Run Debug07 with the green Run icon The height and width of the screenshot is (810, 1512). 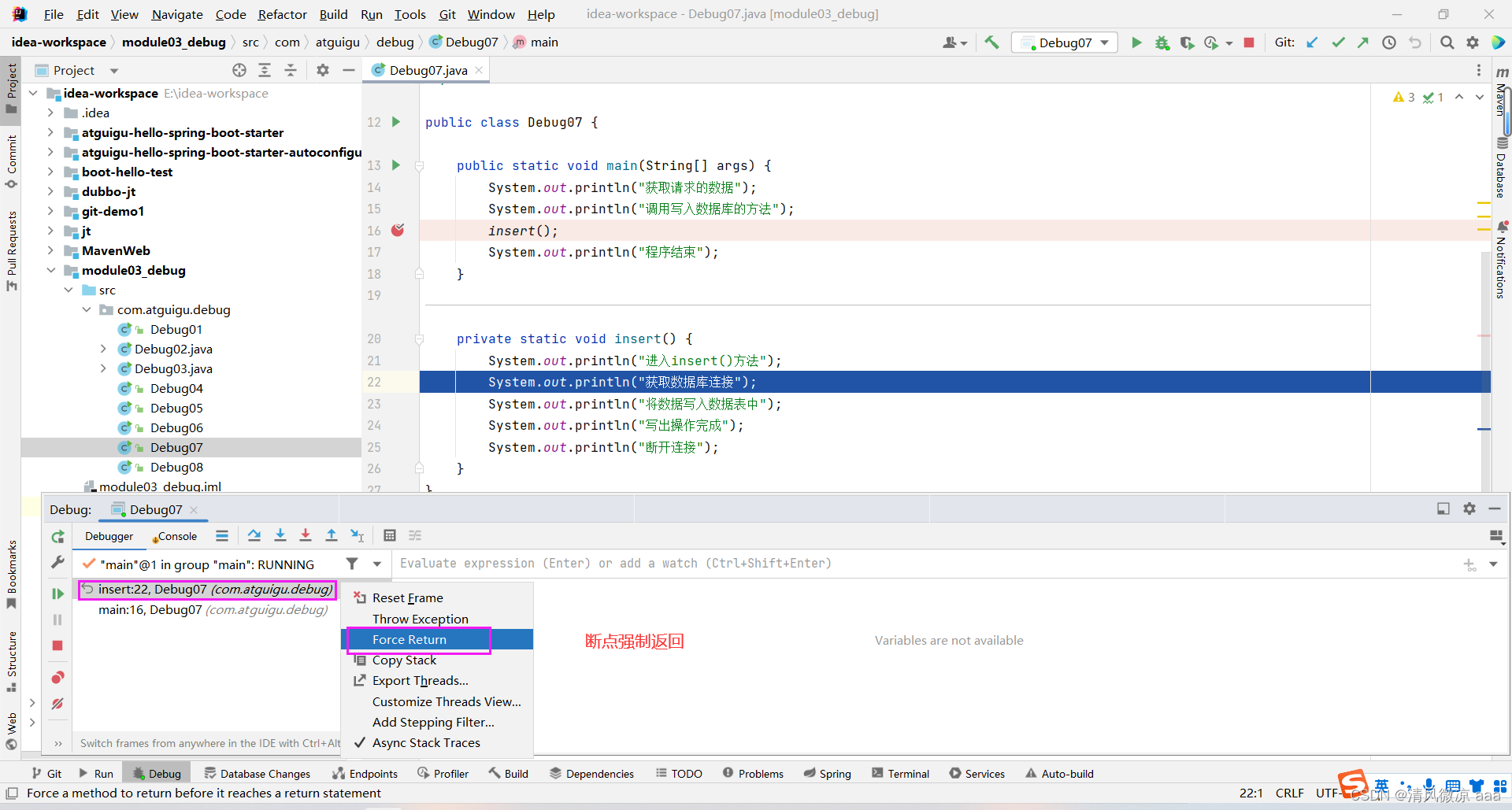[1136, 43]
